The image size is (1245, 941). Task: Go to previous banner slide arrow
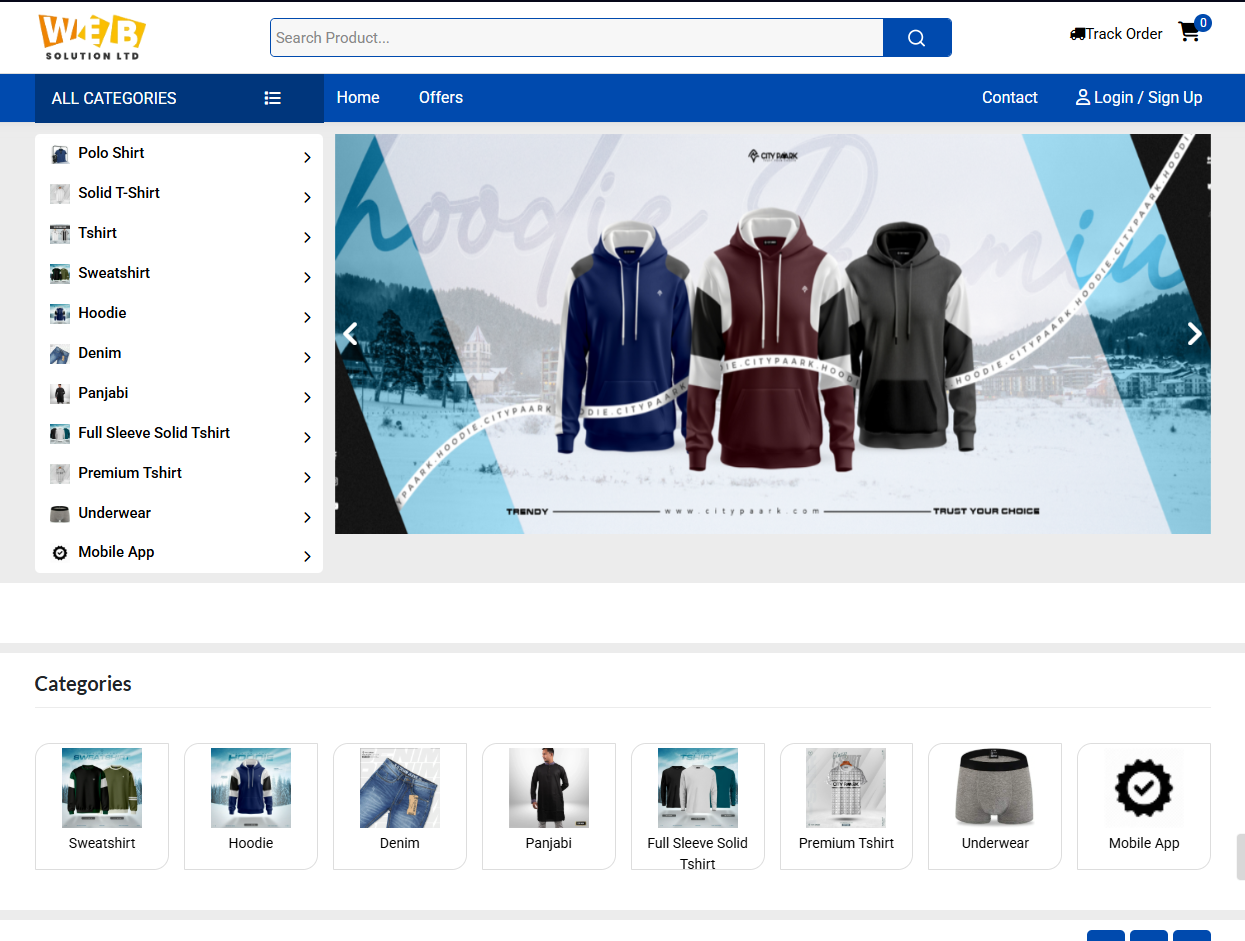point(350,334)
